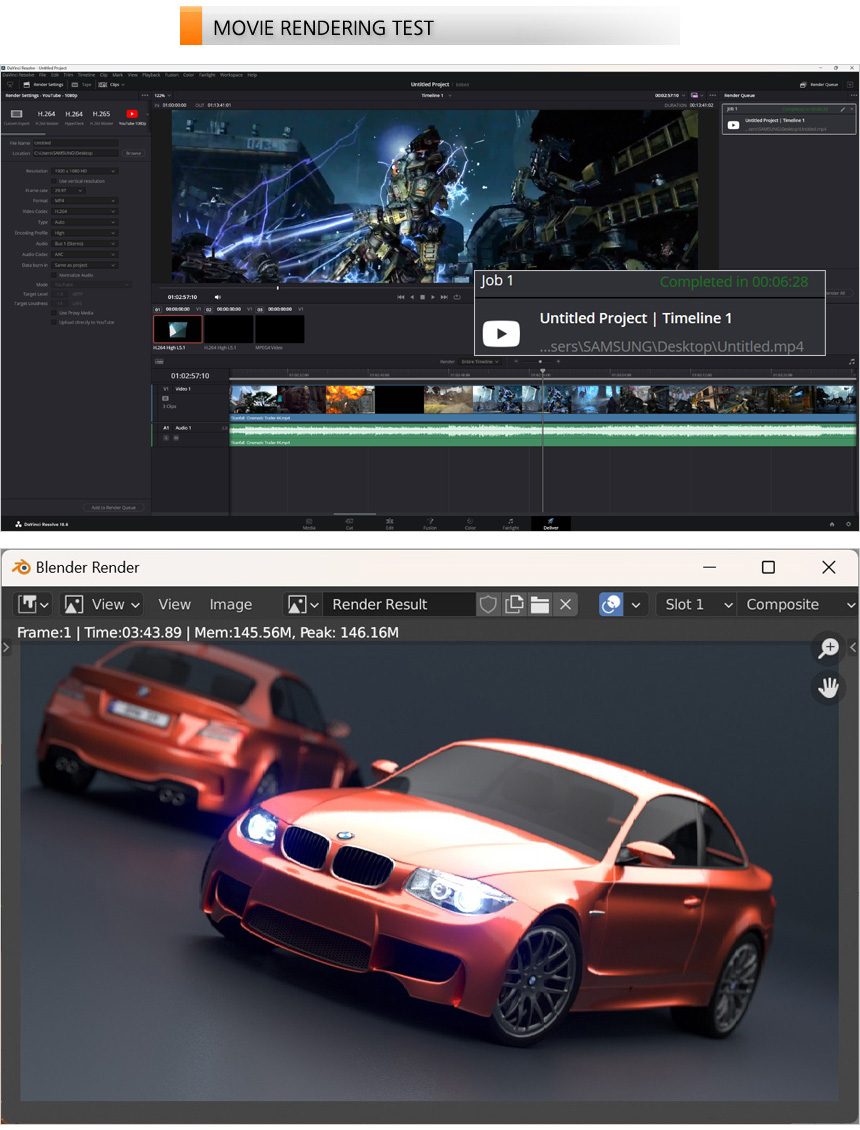Go to the Deliver page in DaVinci Resolve

551,524
